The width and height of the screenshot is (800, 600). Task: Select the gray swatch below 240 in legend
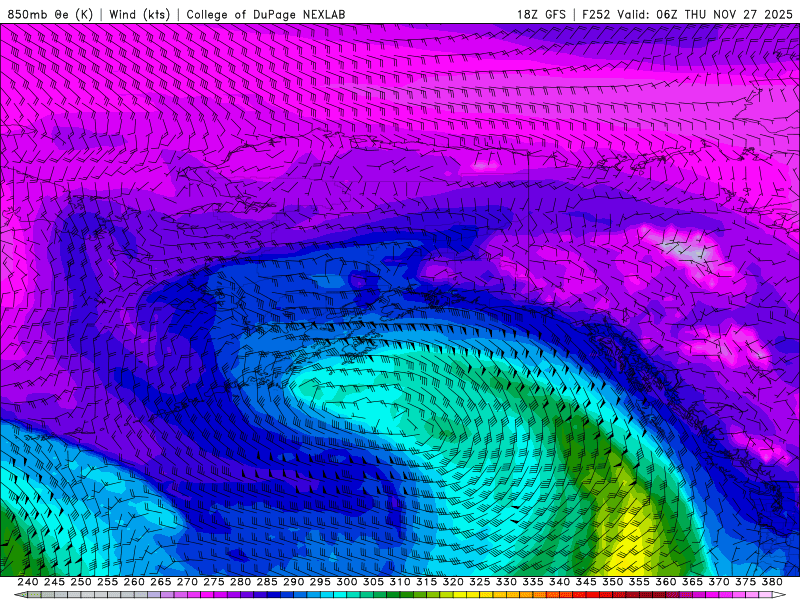(34, 595)
